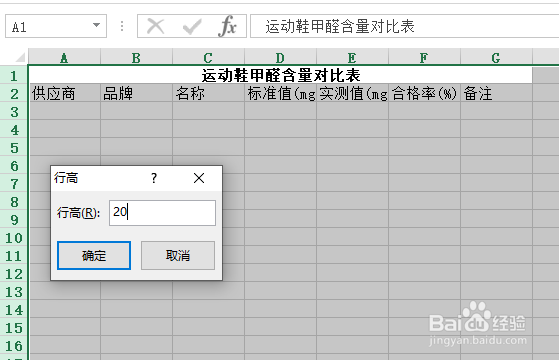Click the formula bar text 运动鞋甲醛含量对比表
Screen dimensions: 559x360
tap(340, 26)
